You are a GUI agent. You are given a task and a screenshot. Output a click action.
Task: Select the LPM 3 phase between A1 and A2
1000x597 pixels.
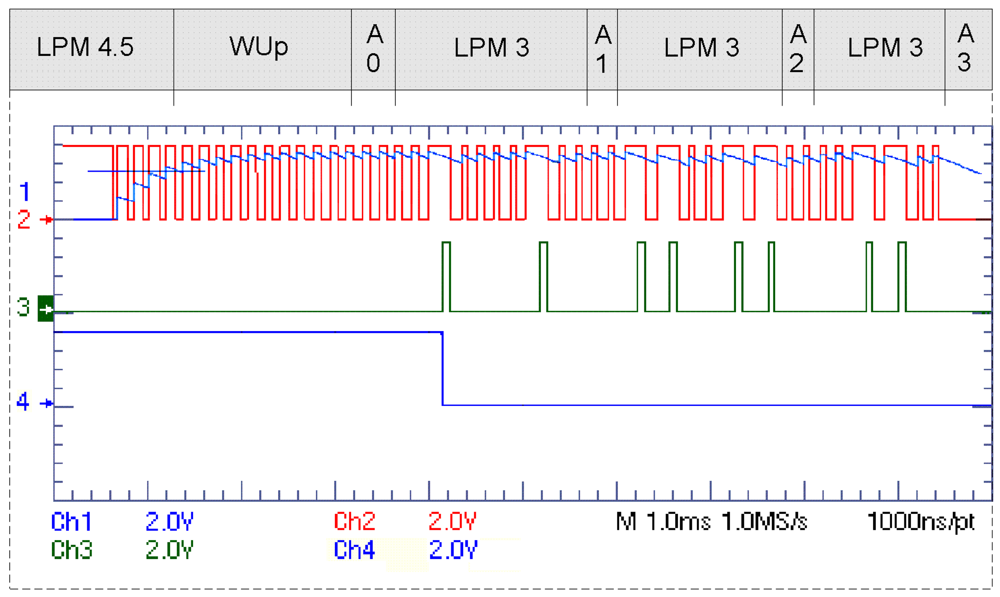click(x=702, y=48)
